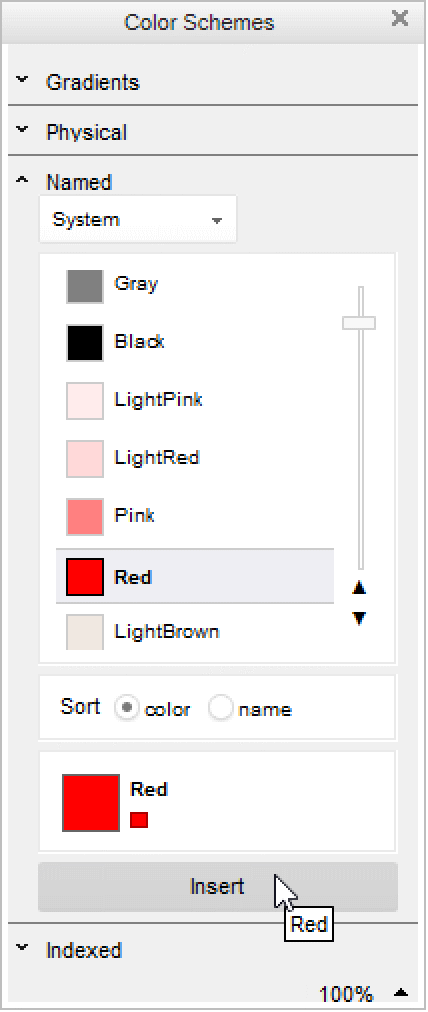Click the Red list item

click(x=195, y=576)
